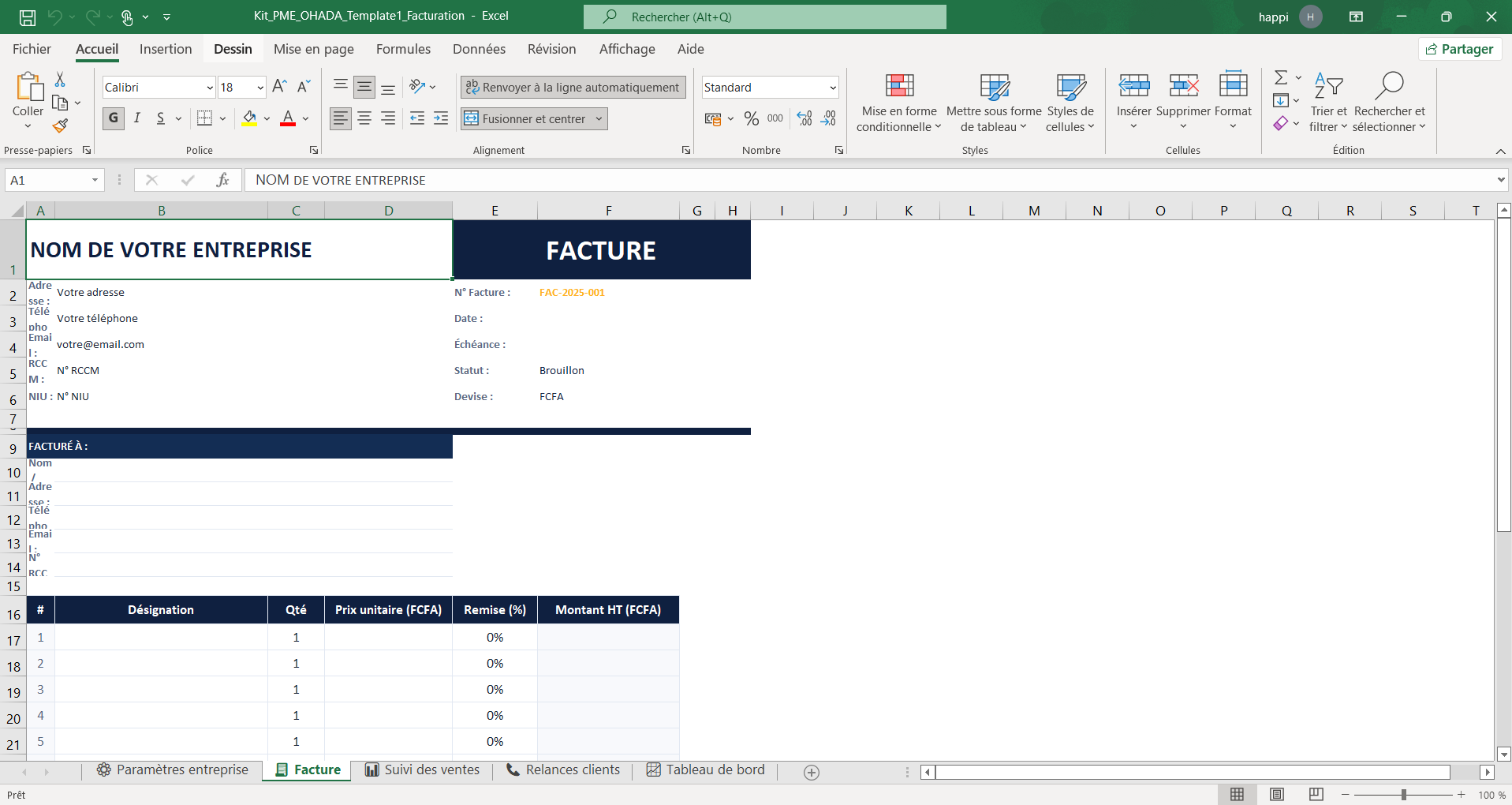
Task: Expand Fusionner et centrer options arrow
Action: click(599, 118)
